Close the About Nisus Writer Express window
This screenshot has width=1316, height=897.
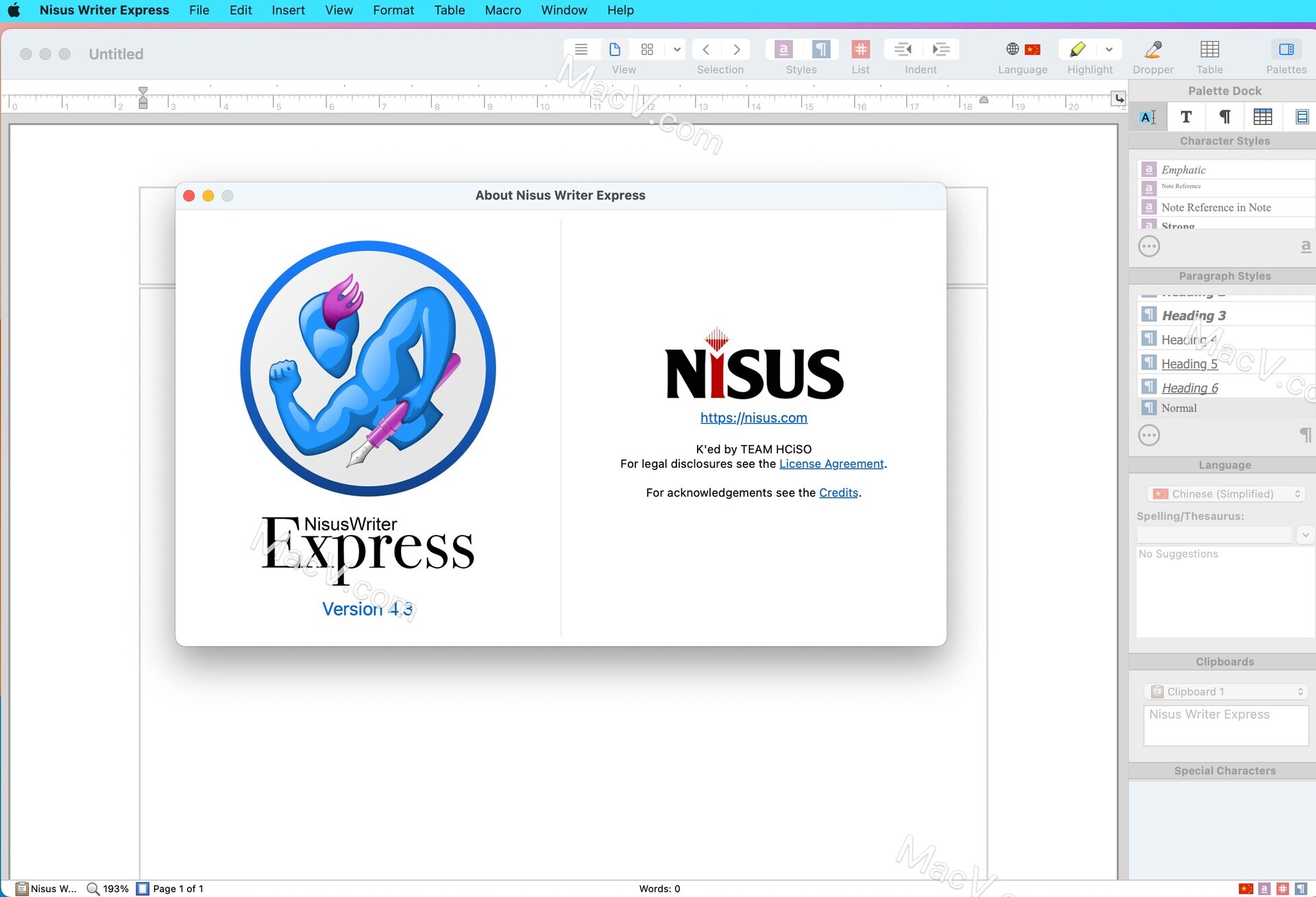189,195
